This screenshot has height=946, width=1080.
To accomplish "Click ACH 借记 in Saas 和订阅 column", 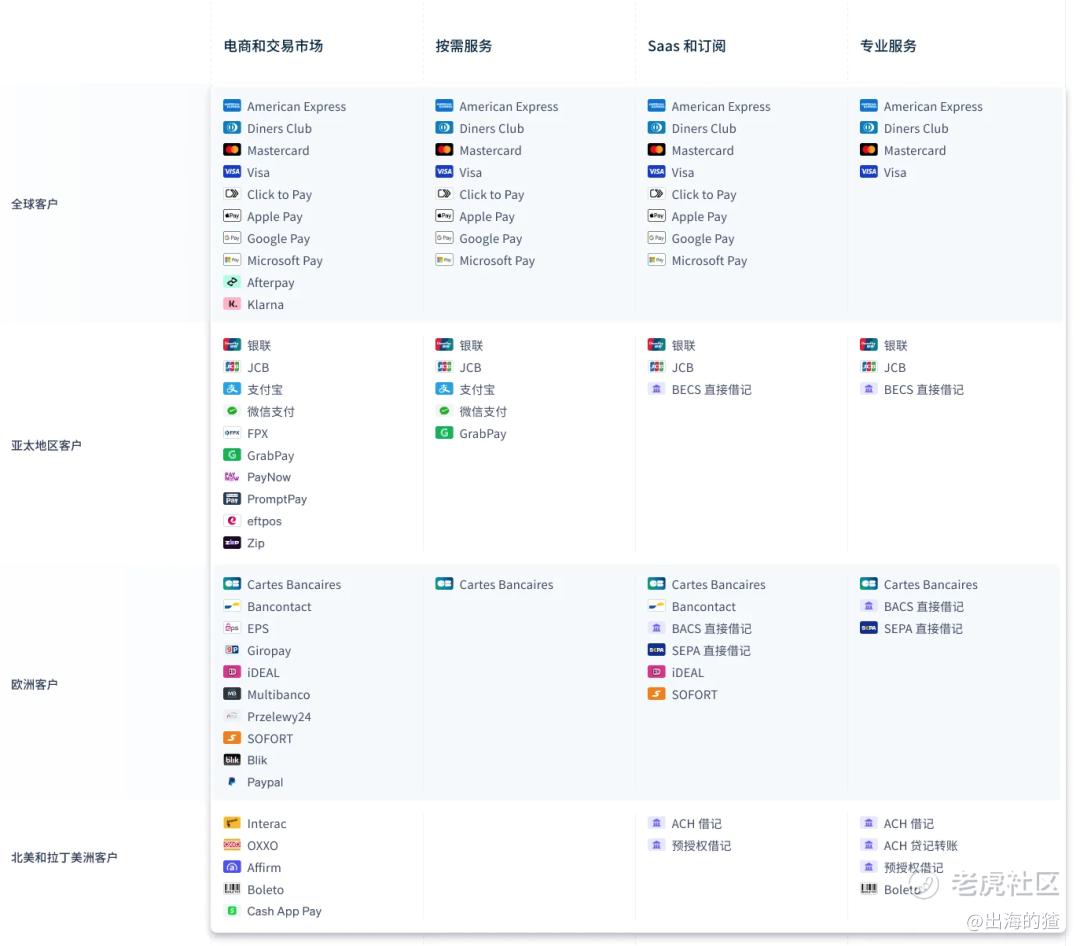I will [696, 824].
